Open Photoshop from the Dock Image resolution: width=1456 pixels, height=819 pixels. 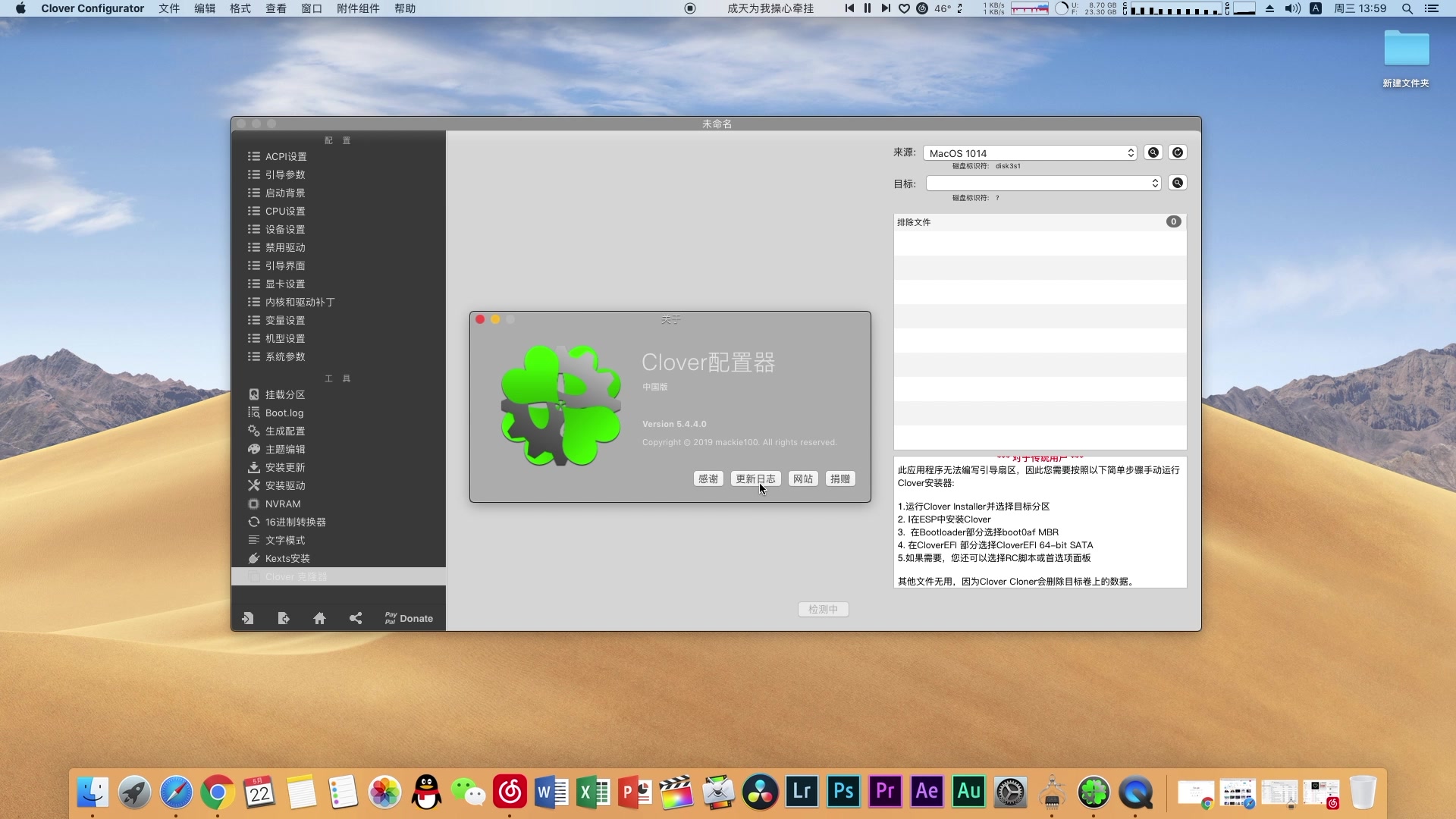click(x=843, y=792)
